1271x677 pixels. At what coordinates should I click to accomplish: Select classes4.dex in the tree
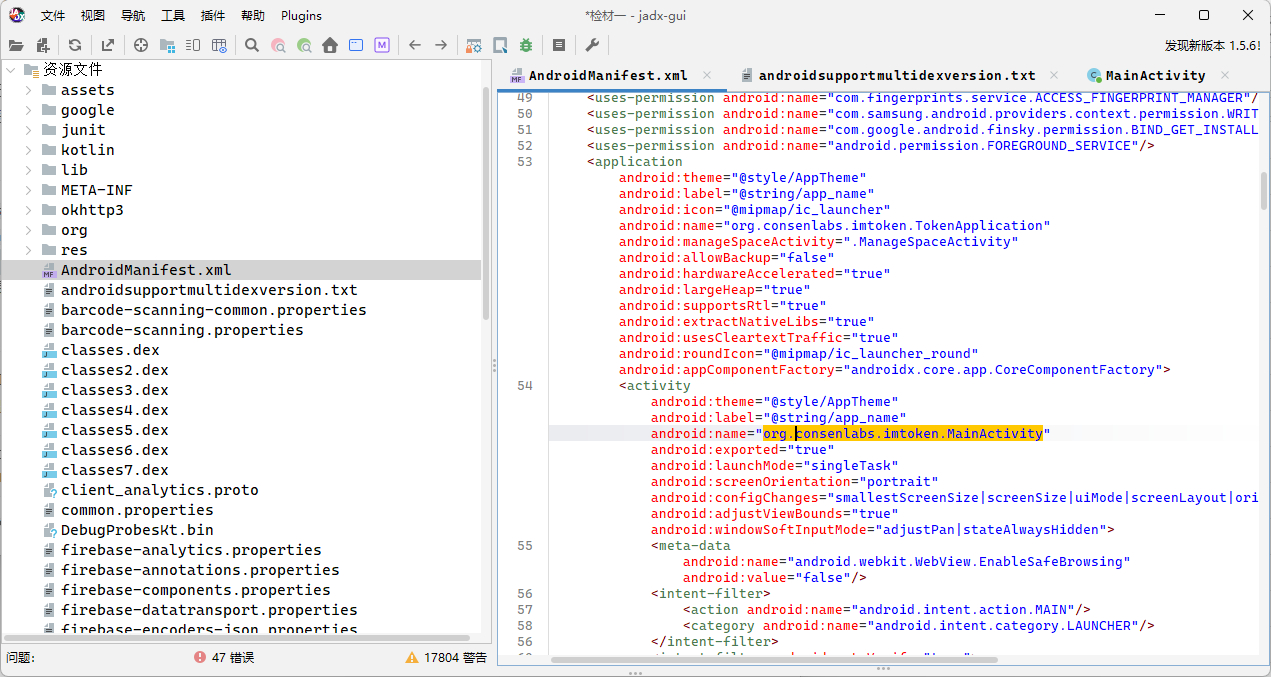point(114,410)
